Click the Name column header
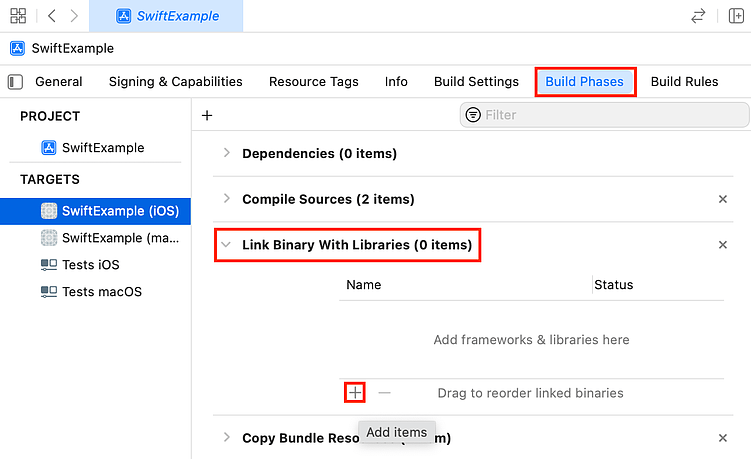 pos(364,285)
